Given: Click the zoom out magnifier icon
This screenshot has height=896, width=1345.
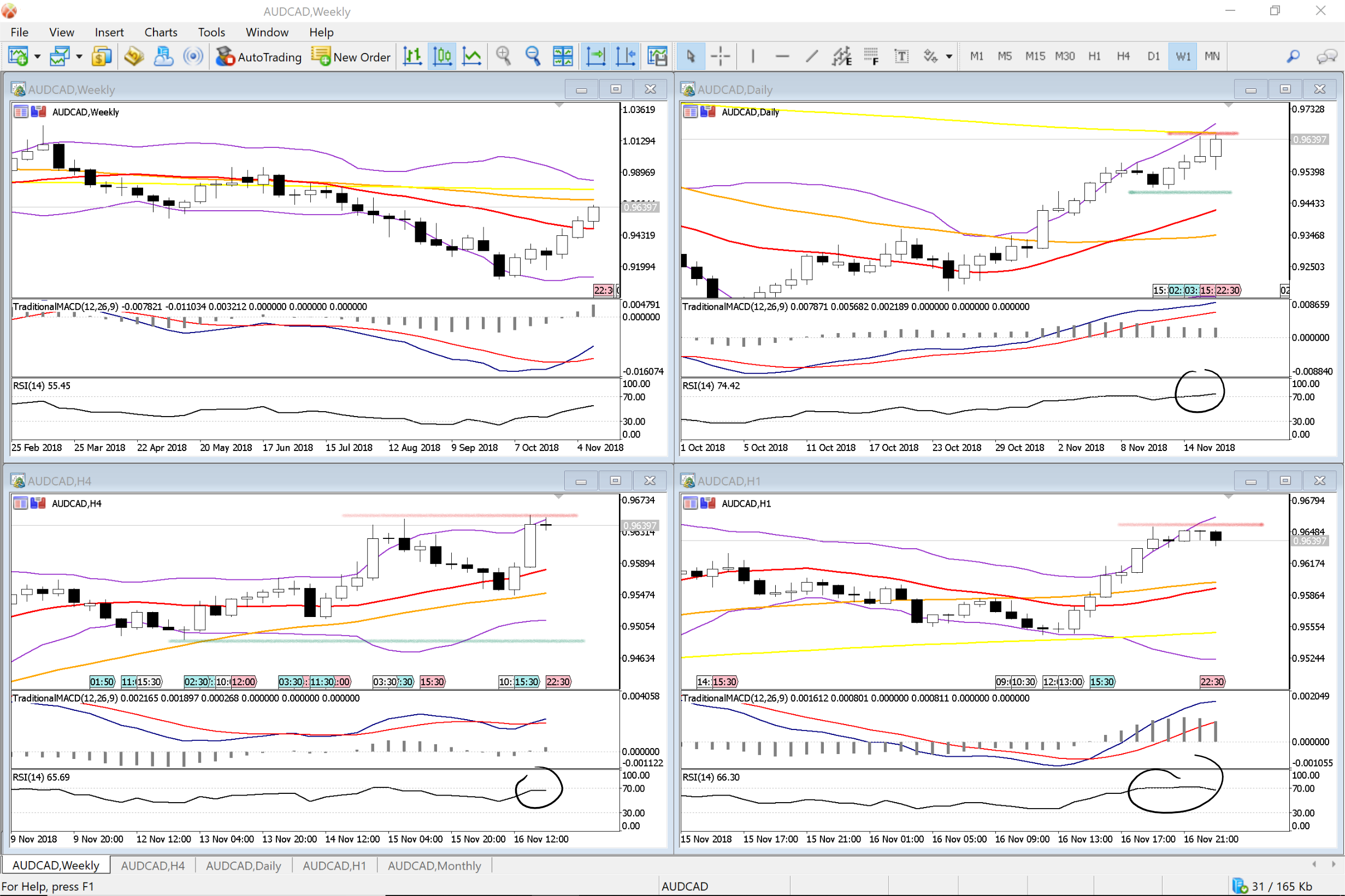Looking at the screenshot, I should click(533, 56).
